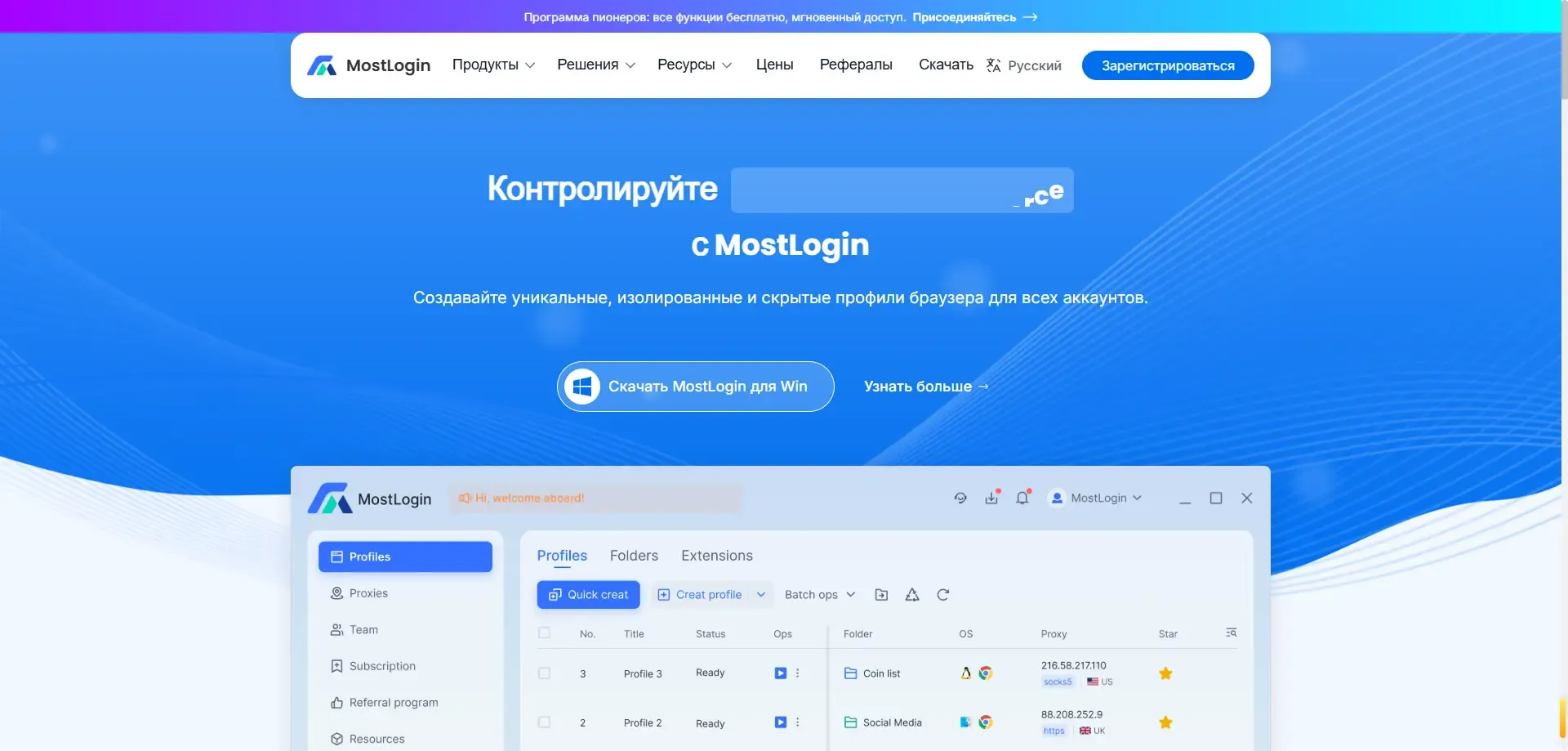Image resolution: width=1568 pixels, height=751 pixels.
Task: Open notifications bell icon
Action: [1022, 498]
